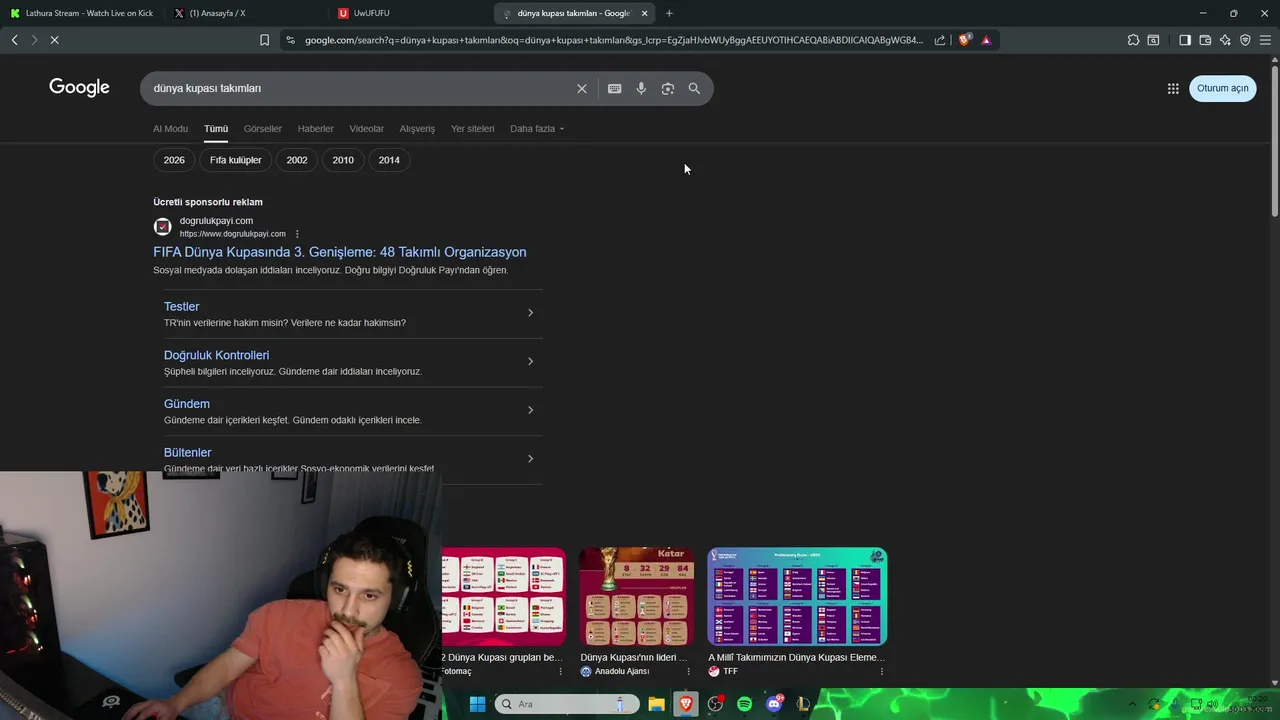Screen dimensions: 1280x720
Task: Share this page from address bar
Action: [x=940, y=40]
